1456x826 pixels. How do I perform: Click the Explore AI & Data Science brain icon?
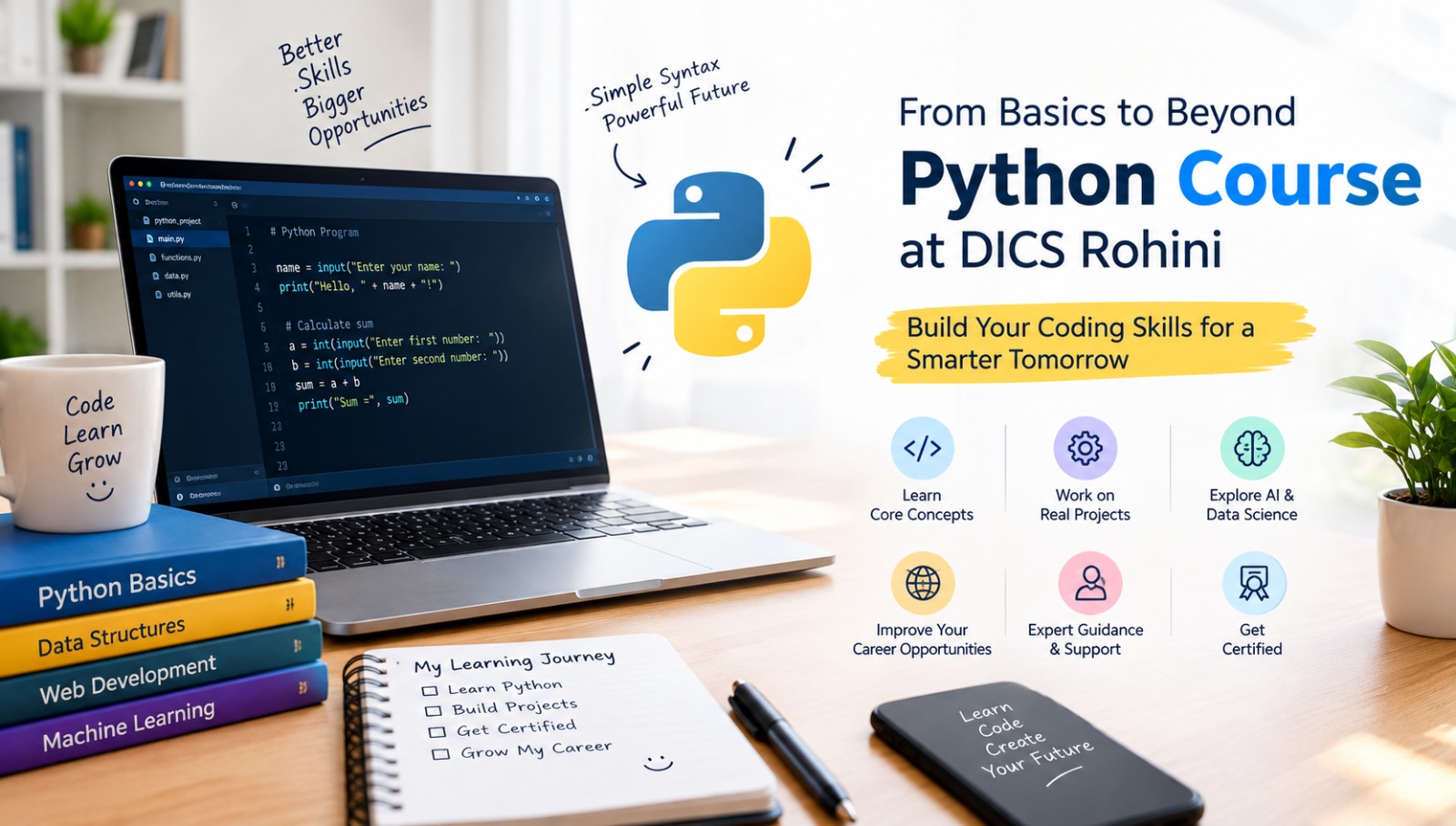pyautogui.click(x=1252, y=448)
